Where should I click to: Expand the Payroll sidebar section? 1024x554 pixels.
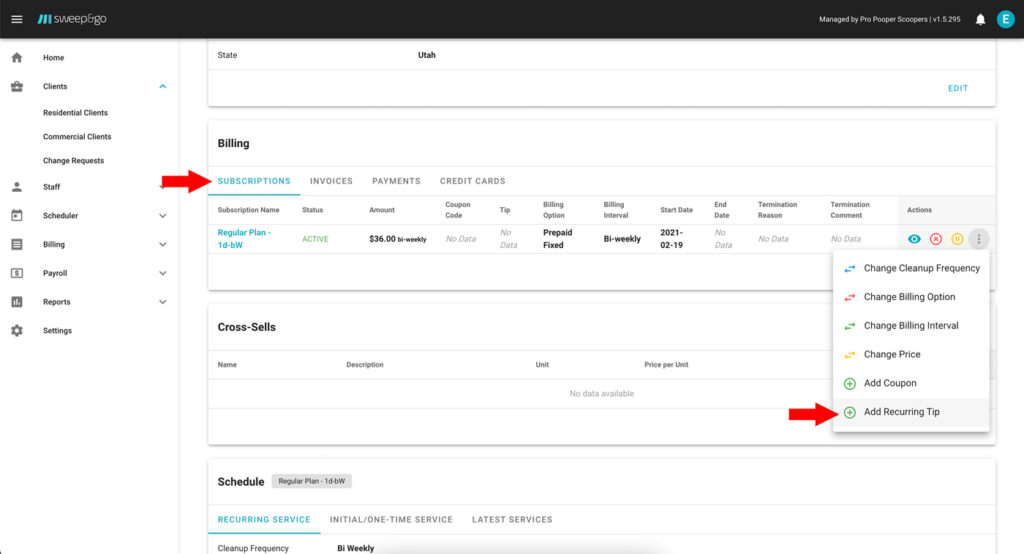point(163,273)
